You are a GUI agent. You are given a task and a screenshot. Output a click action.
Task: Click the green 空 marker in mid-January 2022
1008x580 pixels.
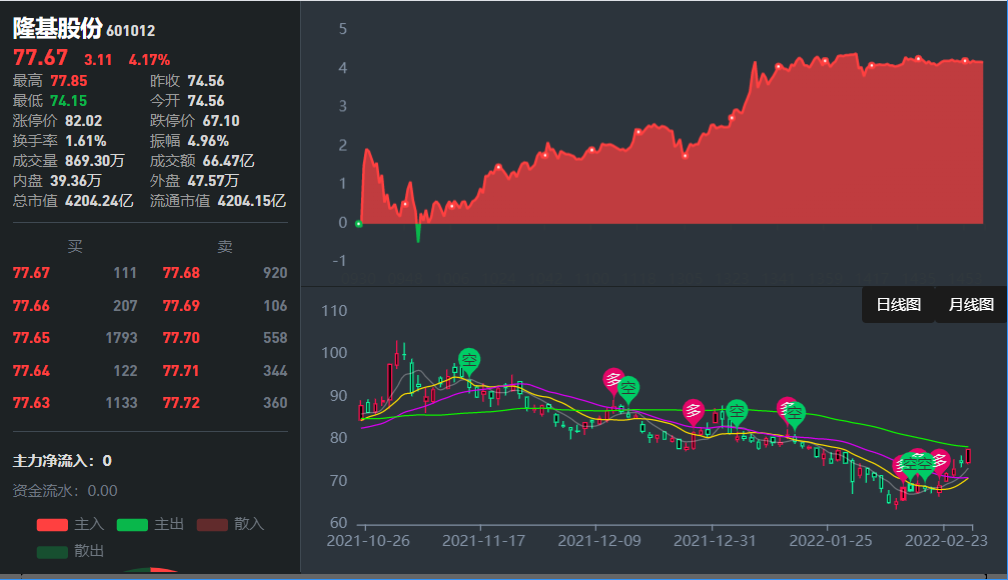(x=794, y=411)
